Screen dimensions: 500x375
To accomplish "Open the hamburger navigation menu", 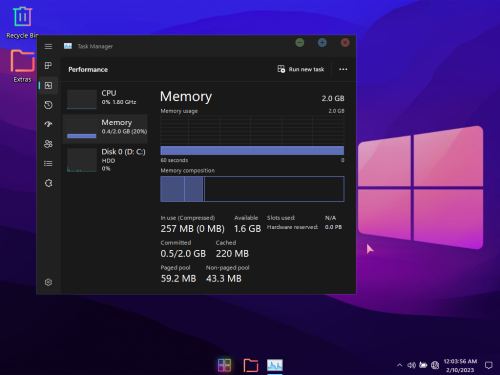I will 48,46.
